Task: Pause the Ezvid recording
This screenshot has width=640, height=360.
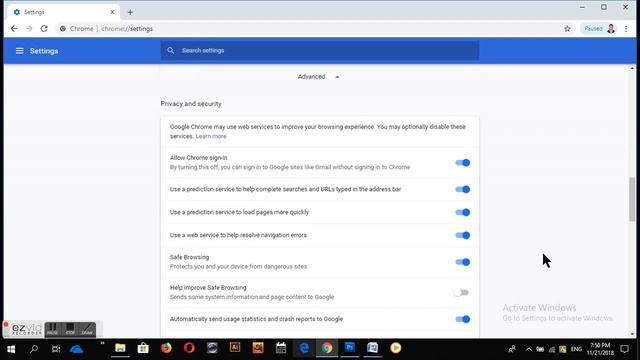Action: (x=52, y=329)
